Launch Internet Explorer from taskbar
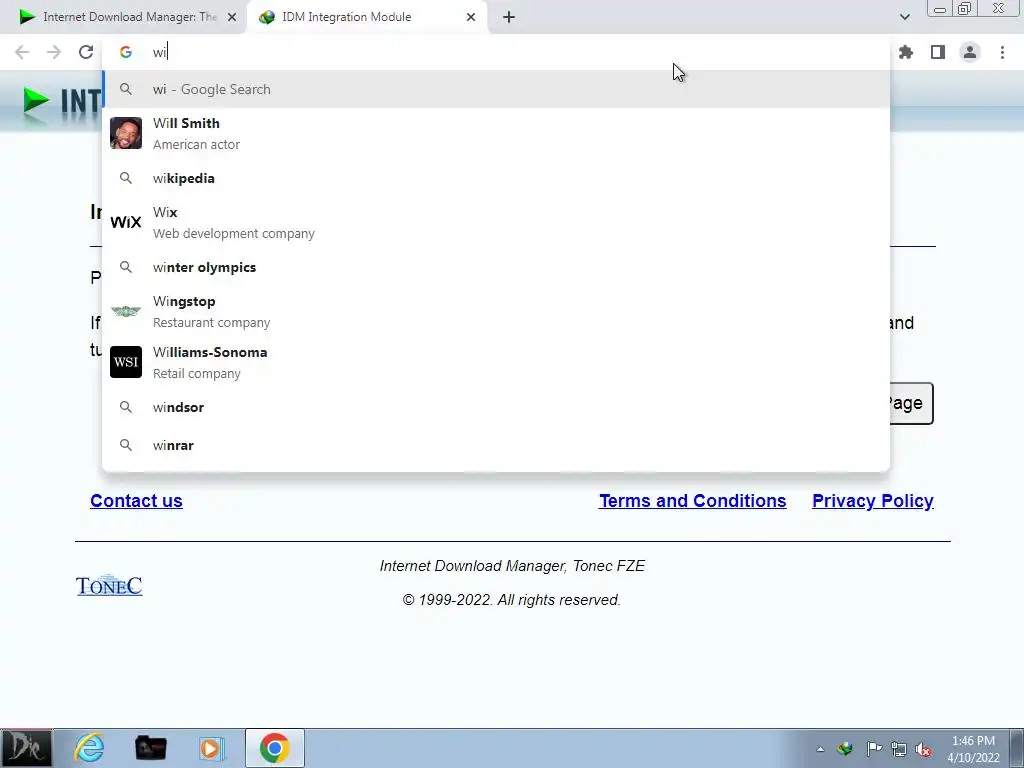Image resolution: width=1024 pixels, height=768 pixels. pyautogui.click(x=89, y=748)
